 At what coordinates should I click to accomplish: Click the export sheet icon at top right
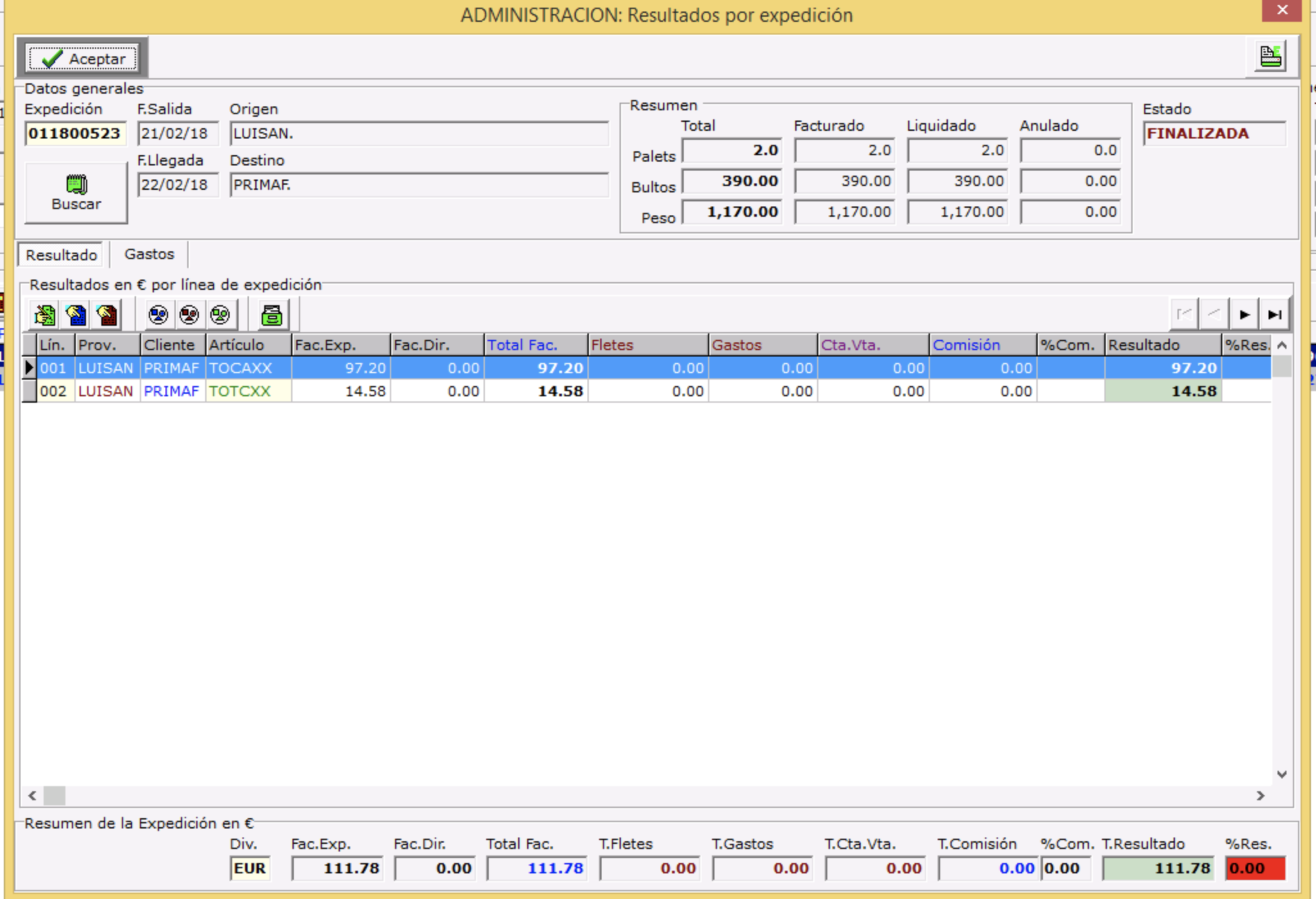coord(1270,56)
